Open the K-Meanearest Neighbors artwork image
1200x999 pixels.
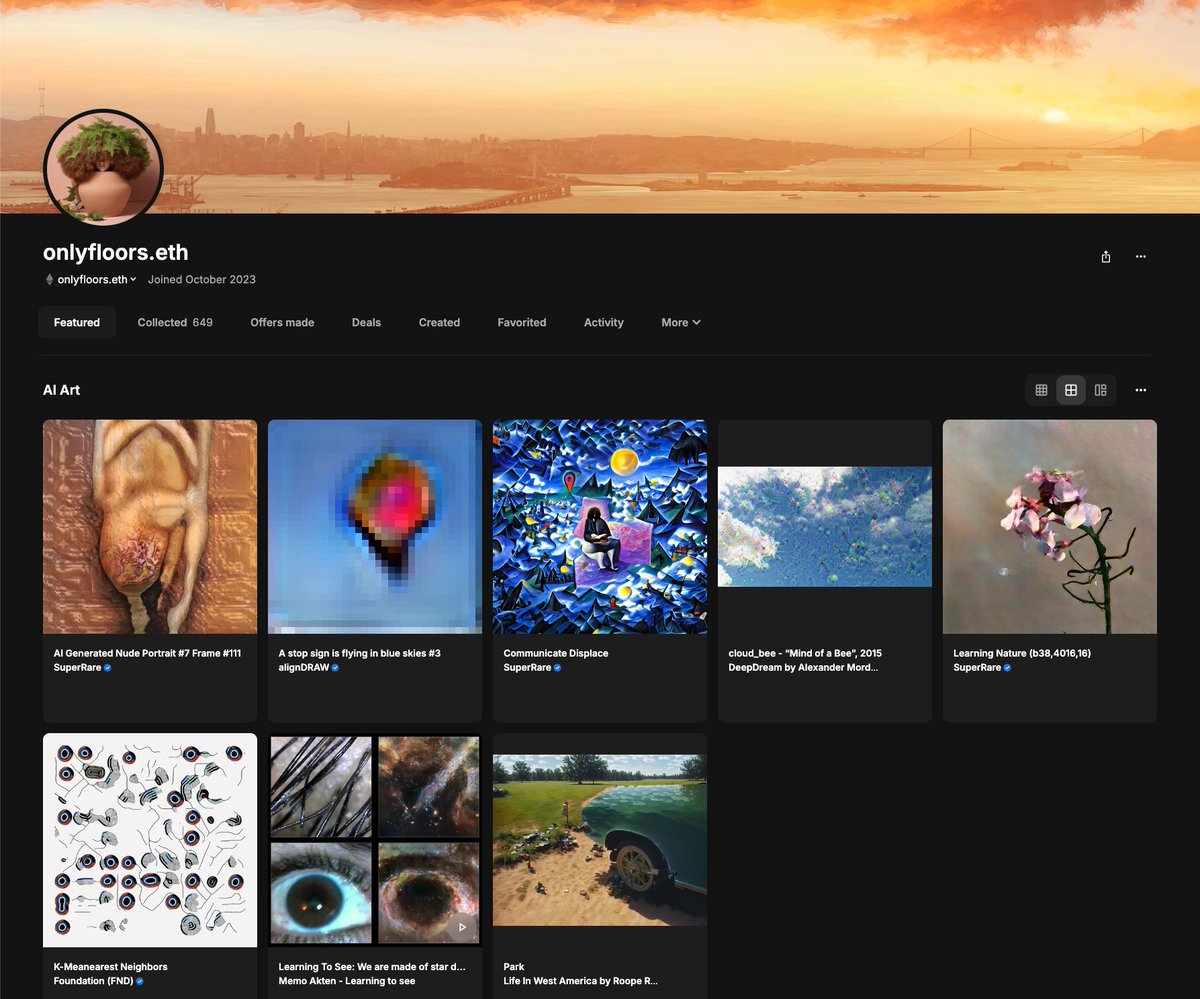tap(150, 841)
